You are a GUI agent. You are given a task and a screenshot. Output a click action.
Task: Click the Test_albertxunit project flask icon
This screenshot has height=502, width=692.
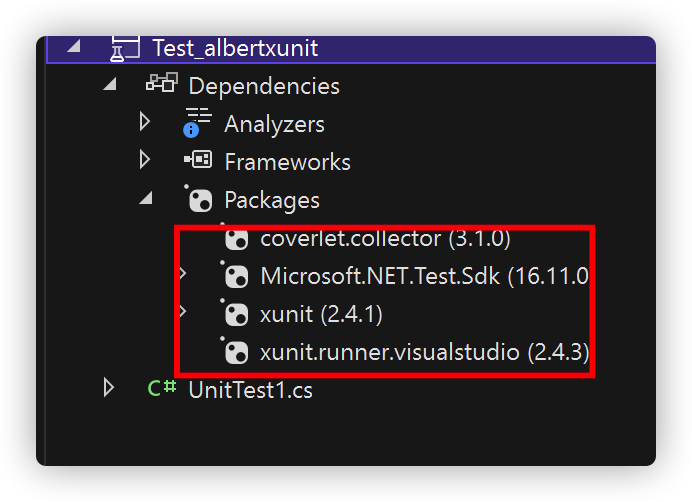coord(124,48)
